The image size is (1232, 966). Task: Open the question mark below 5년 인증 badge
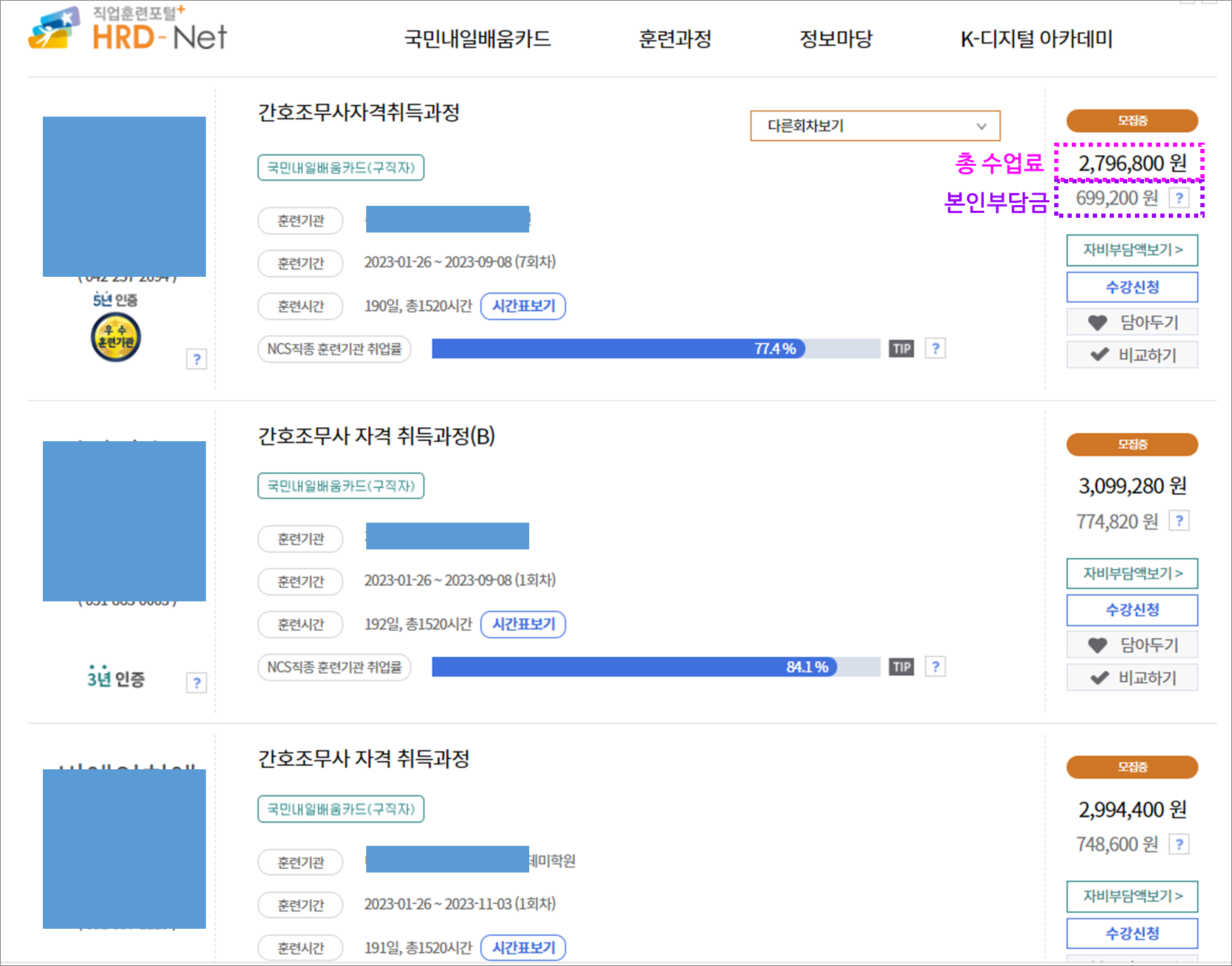[x=197, y=360]
